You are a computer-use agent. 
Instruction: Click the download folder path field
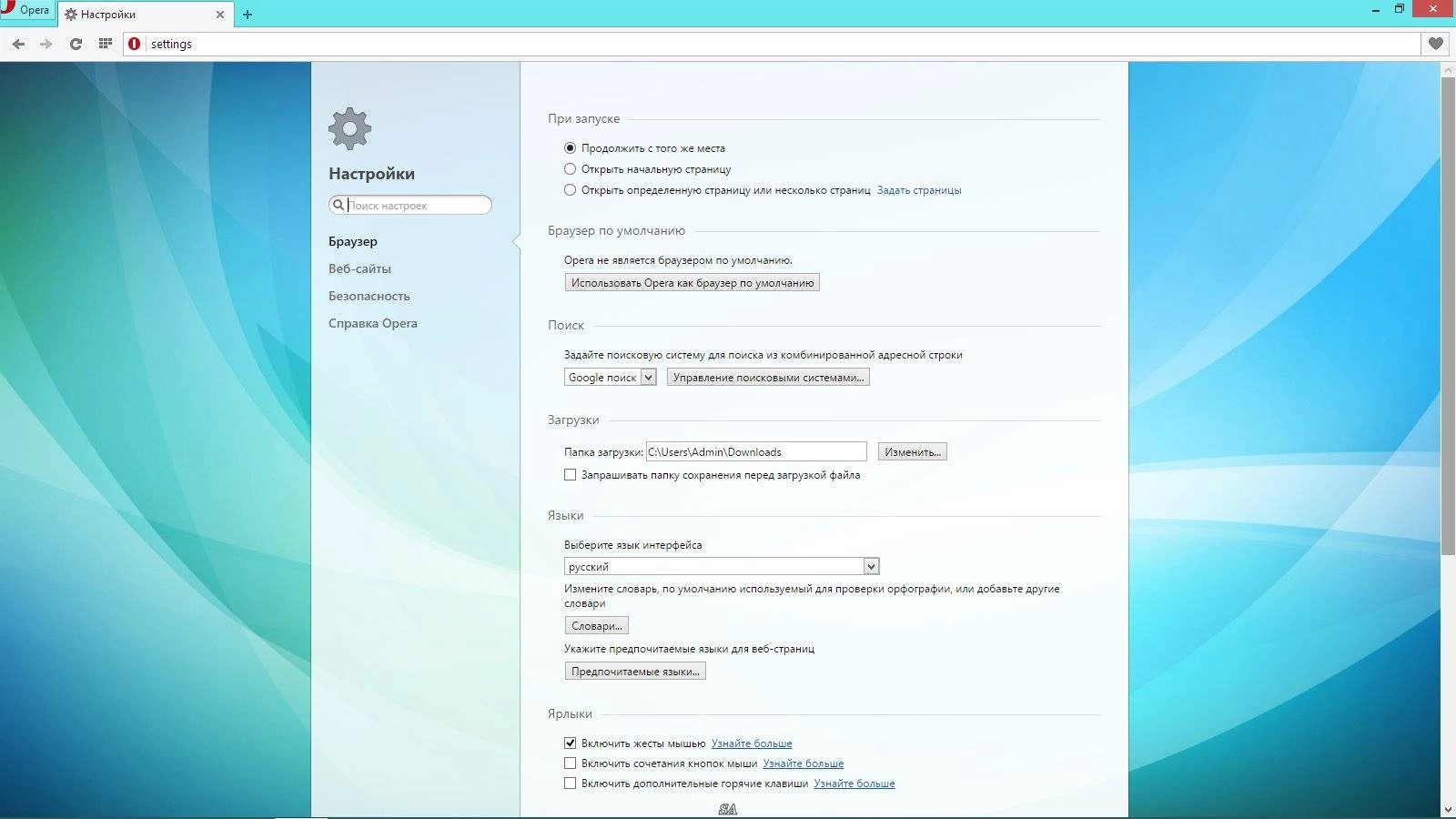pyautogui.click(x=756, y=451)
